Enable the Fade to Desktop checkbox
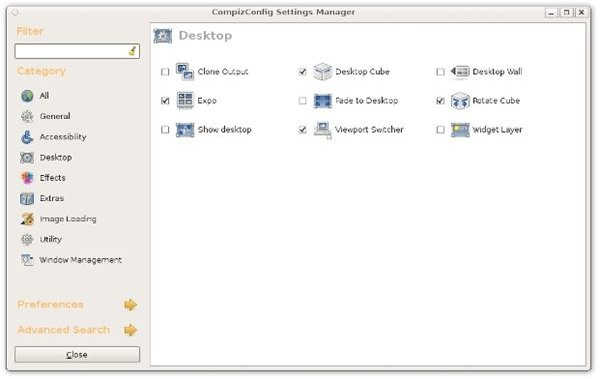Viewport: 600px width, 379px height. point(303,101)
